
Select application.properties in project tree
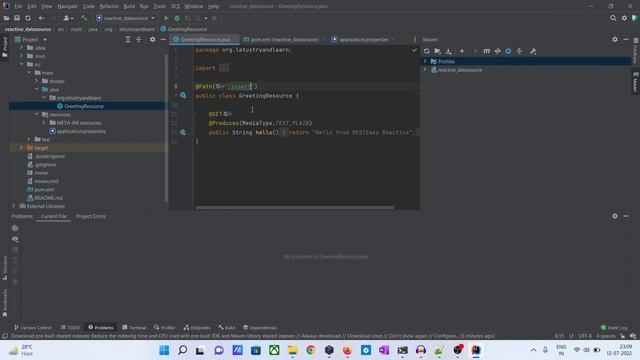click(x=81, y=131)
